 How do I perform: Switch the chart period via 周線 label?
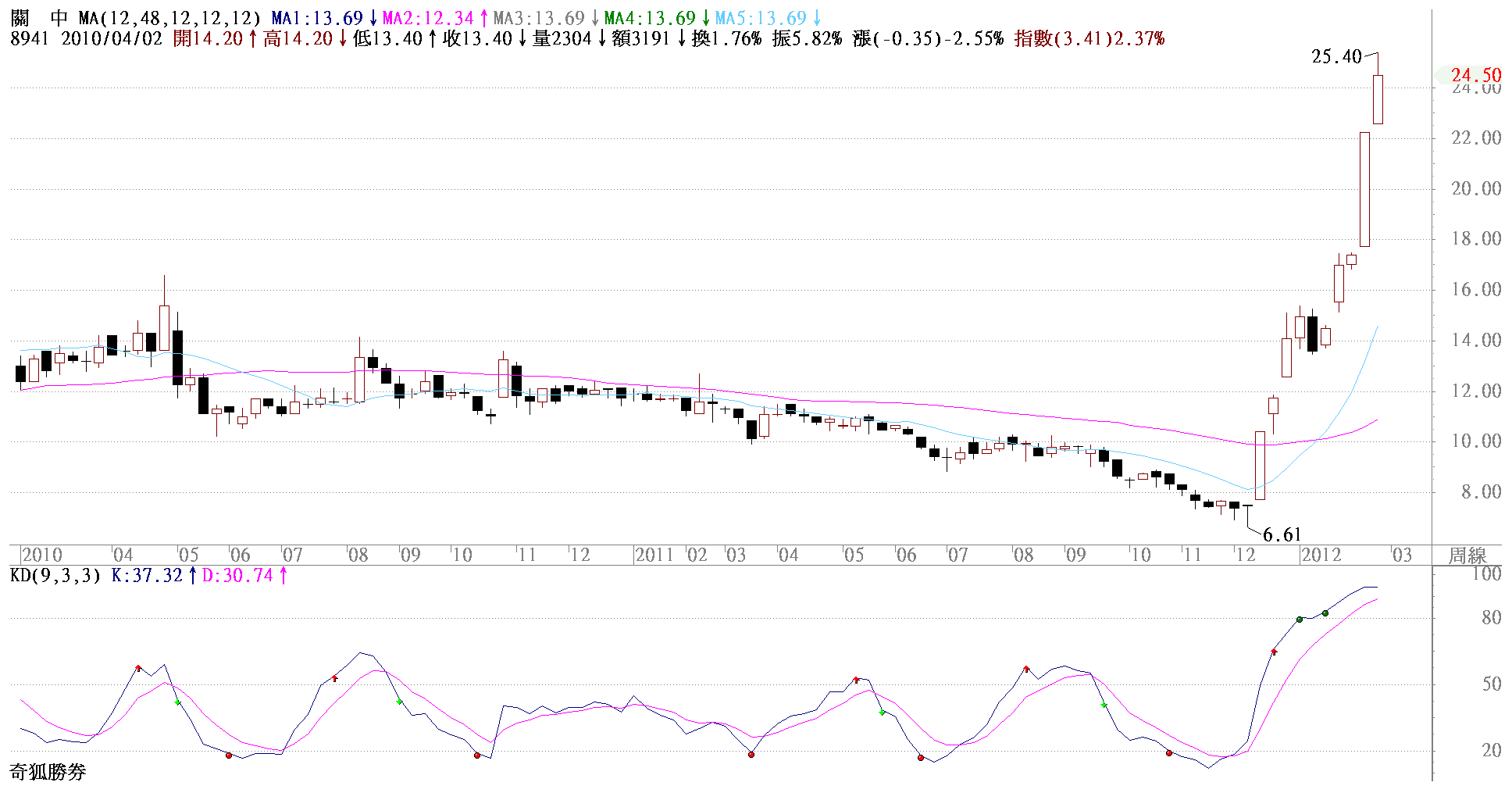tap(1467, 555)
